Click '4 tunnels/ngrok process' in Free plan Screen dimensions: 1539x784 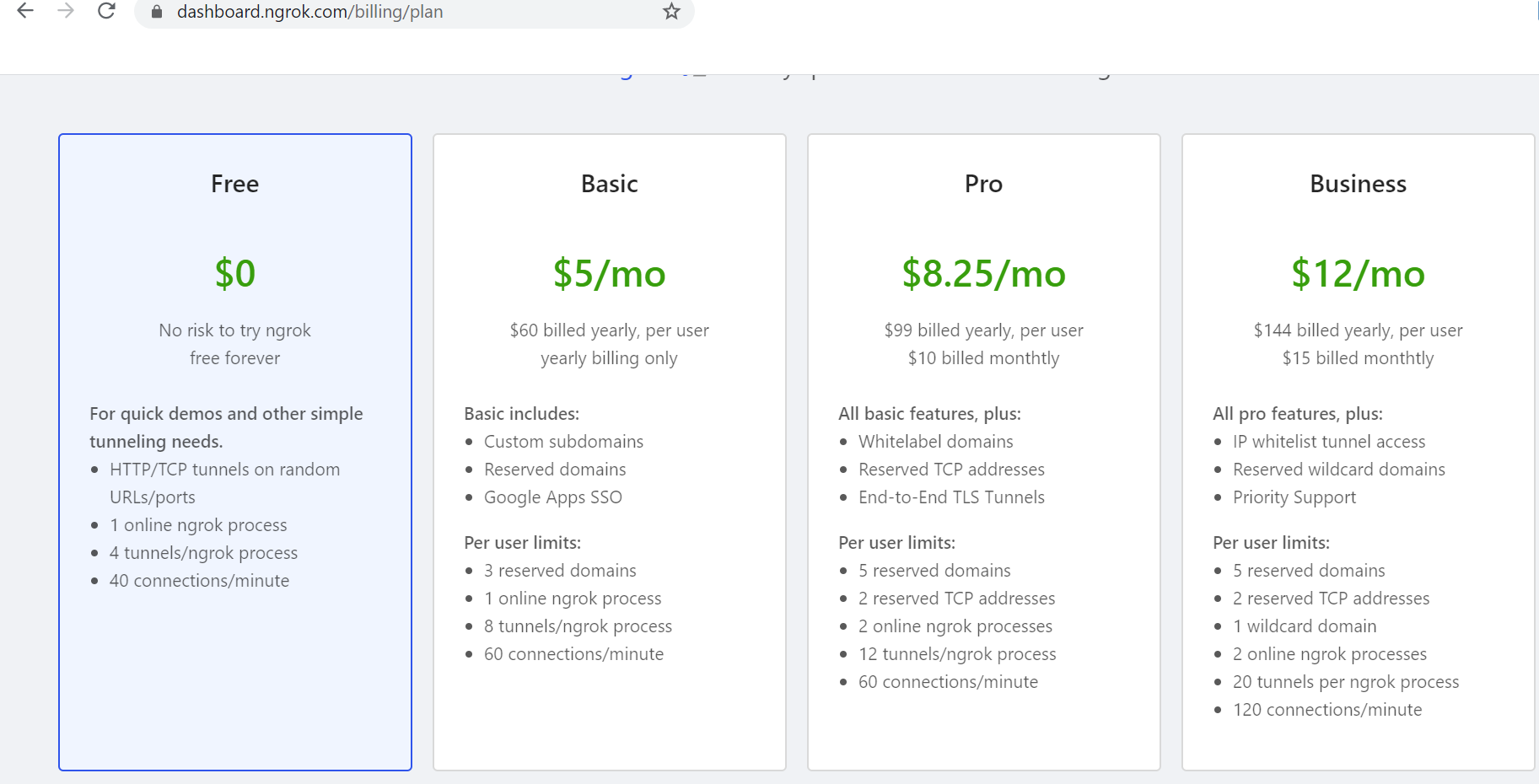203,553
